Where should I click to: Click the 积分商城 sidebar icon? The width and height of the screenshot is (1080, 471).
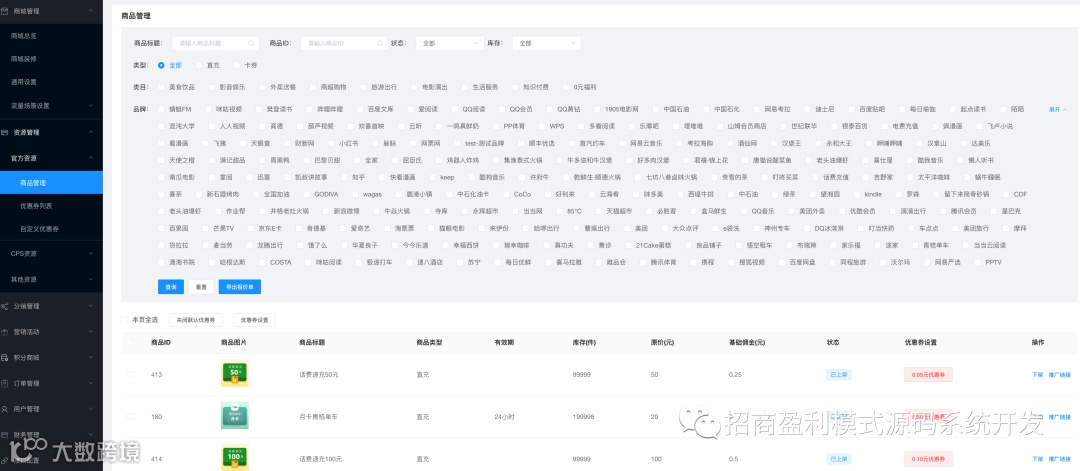[5, 357]
